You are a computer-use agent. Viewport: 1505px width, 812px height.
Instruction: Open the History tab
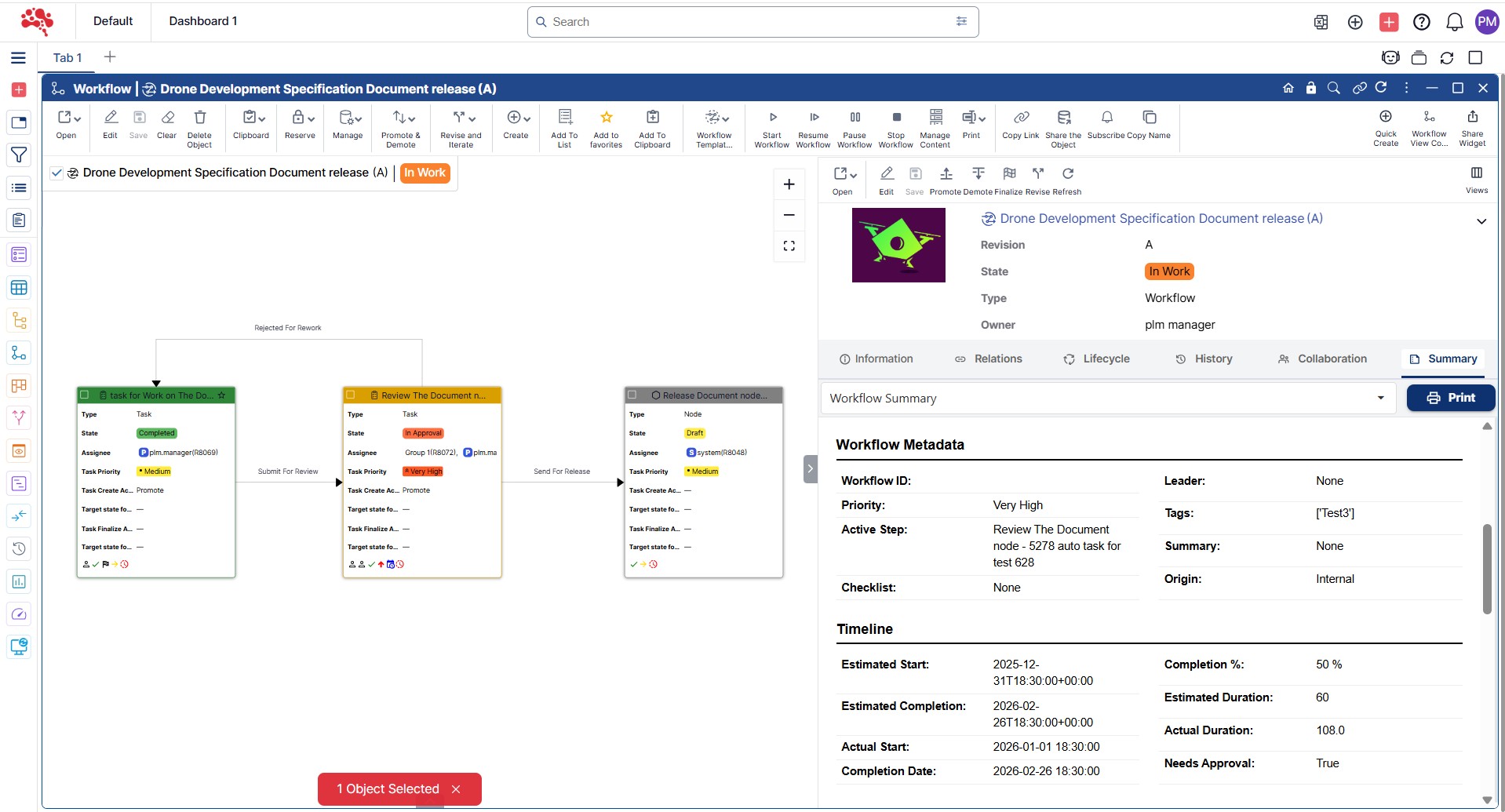1204,359
